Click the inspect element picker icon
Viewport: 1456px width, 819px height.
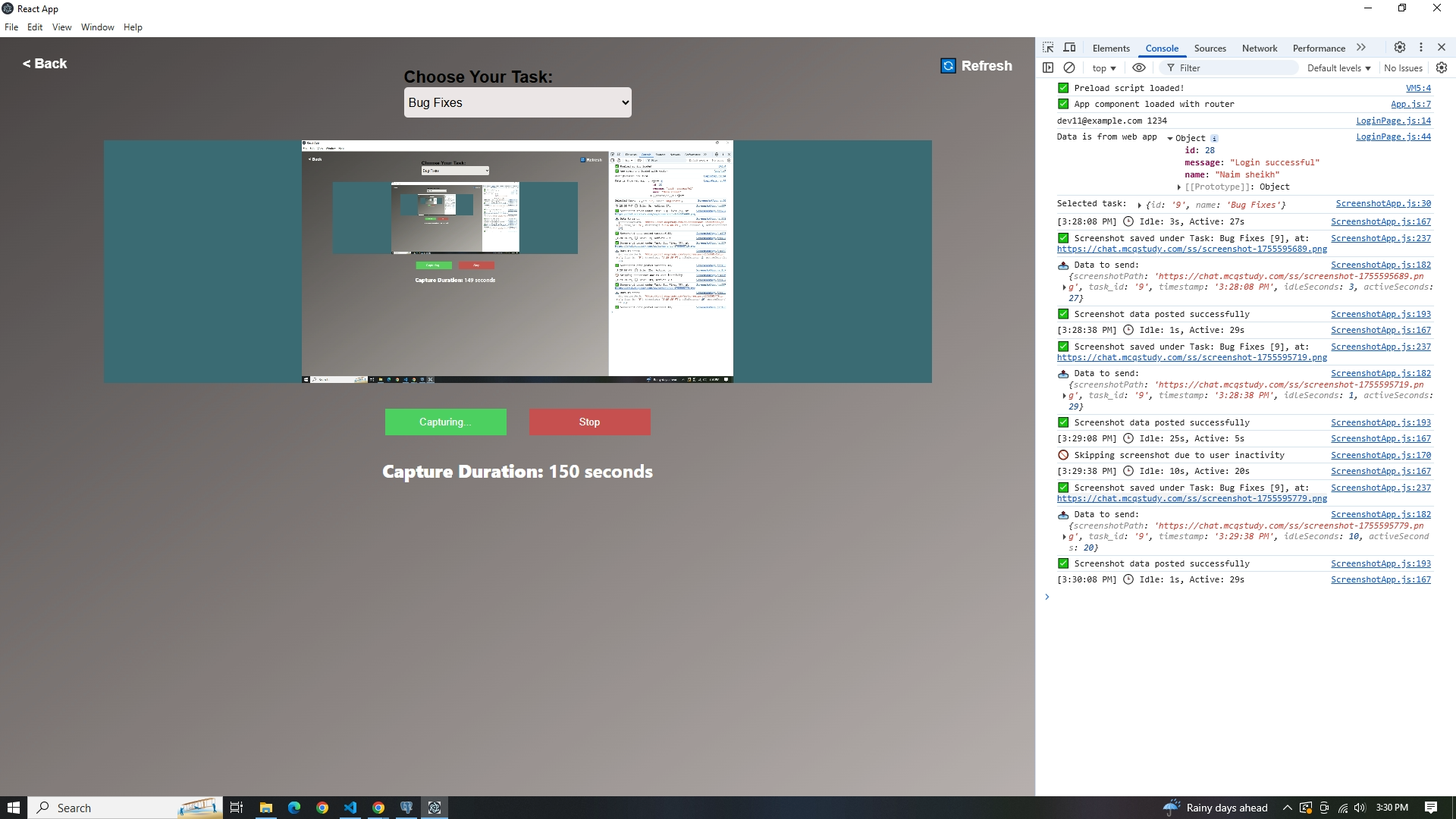(1048, 48)
